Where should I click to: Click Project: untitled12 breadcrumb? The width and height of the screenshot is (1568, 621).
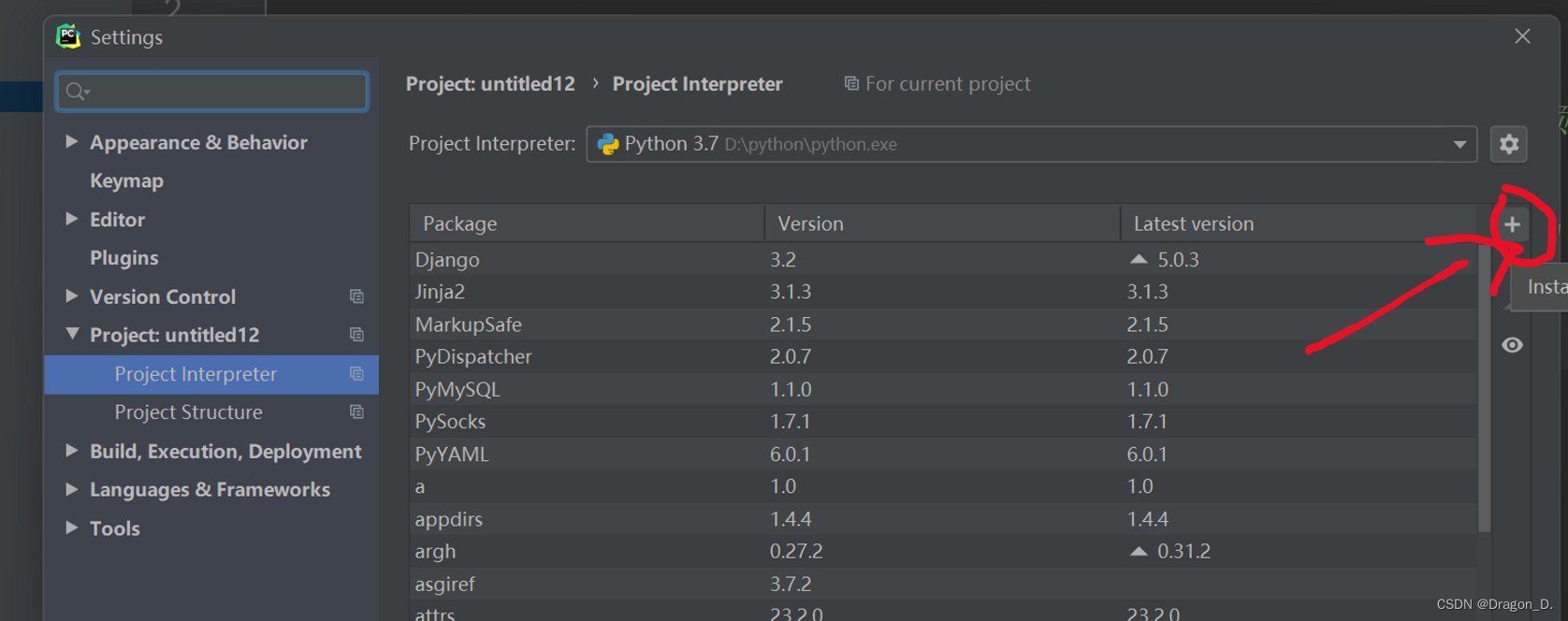[x=490, y=84]
